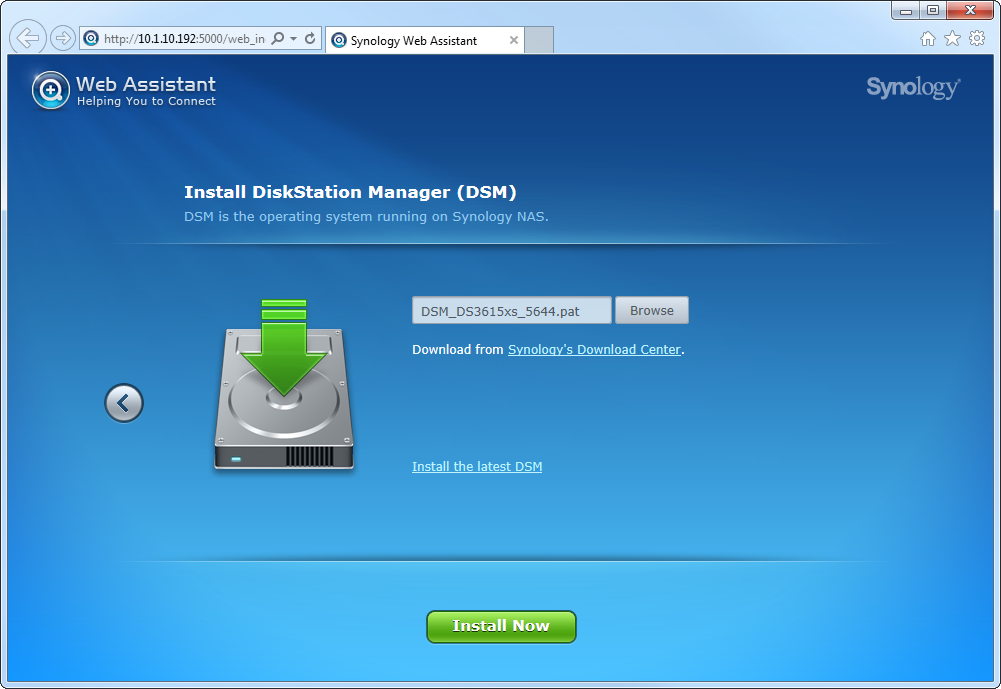Go back with the round chevron button
Viewport: 1001px width, 689px height.
click(124, 403)
